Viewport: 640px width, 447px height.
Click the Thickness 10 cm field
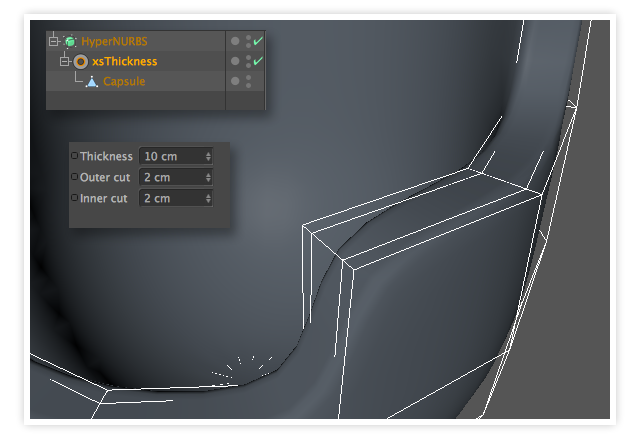[176, 156]
